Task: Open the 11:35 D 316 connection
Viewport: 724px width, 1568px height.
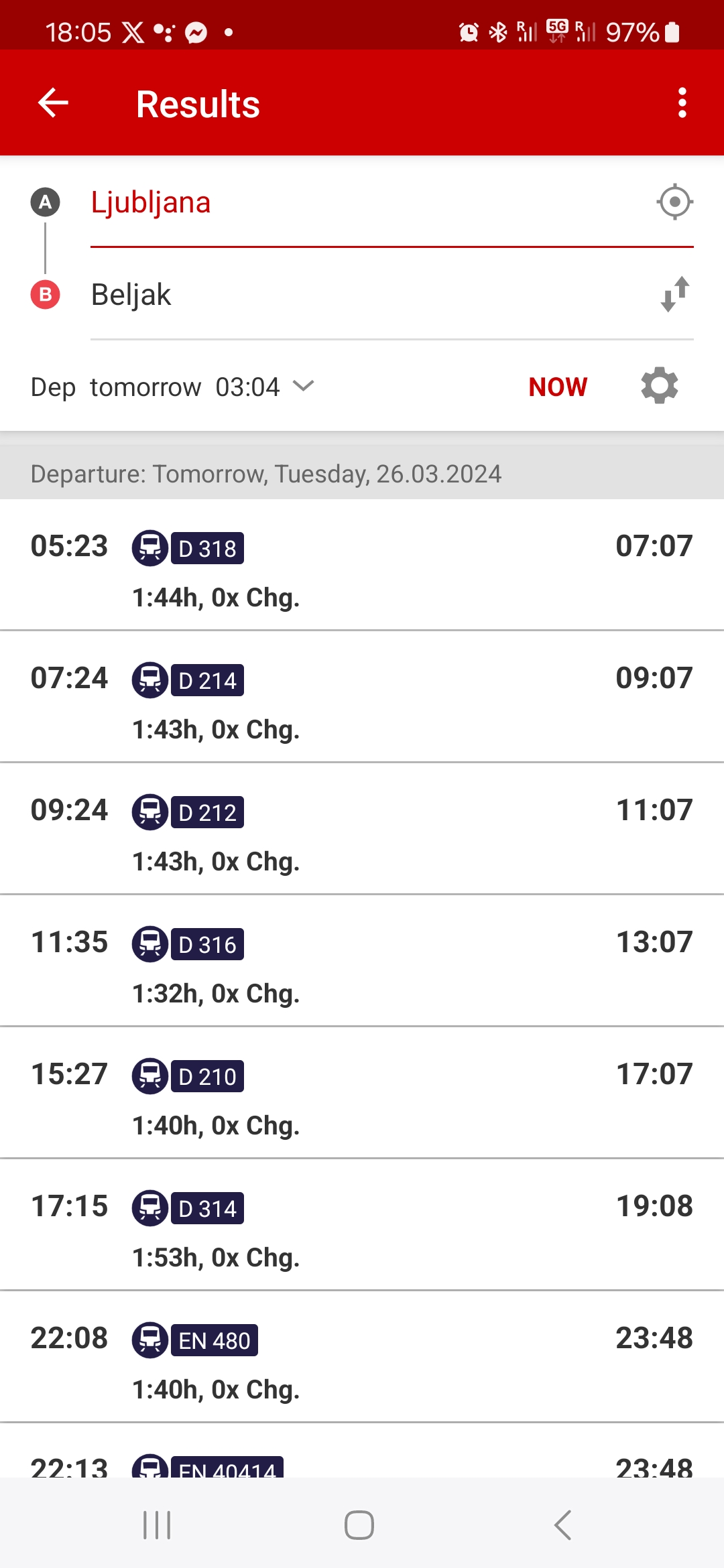Action: point(362,961)
